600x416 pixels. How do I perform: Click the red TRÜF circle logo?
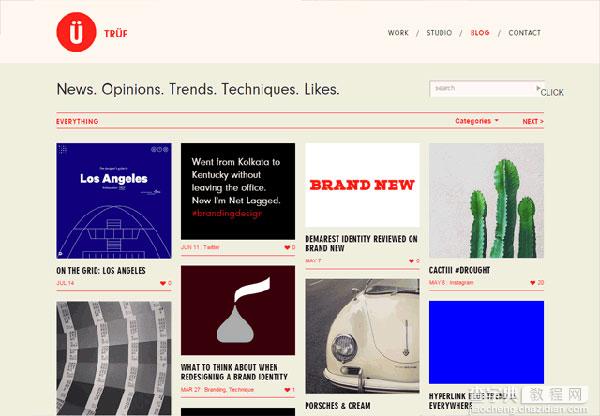click(x=76, y=32)
